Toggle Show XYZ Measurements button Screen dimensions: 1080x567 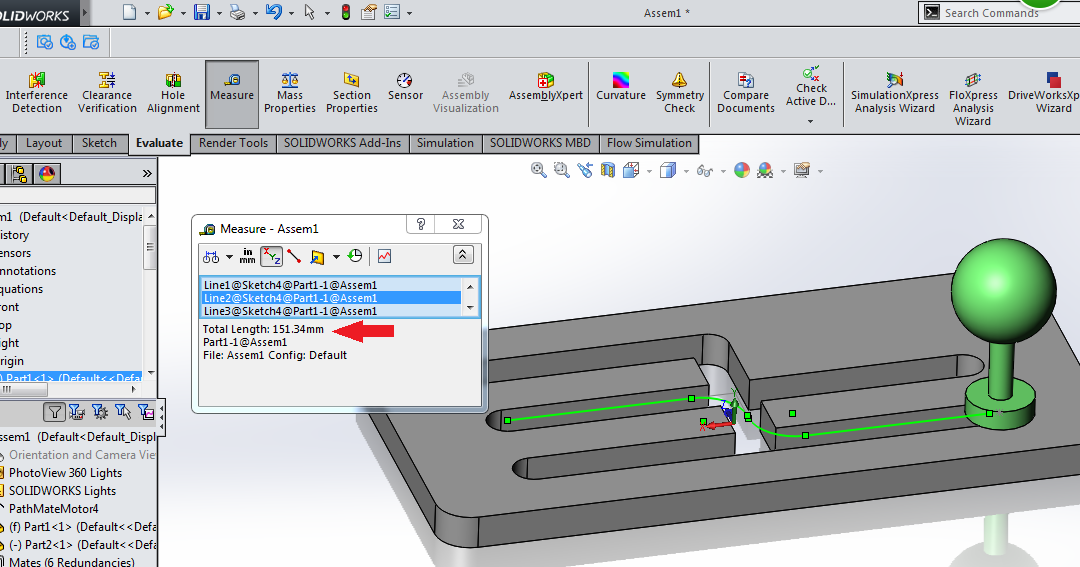[x=272, y=256]
